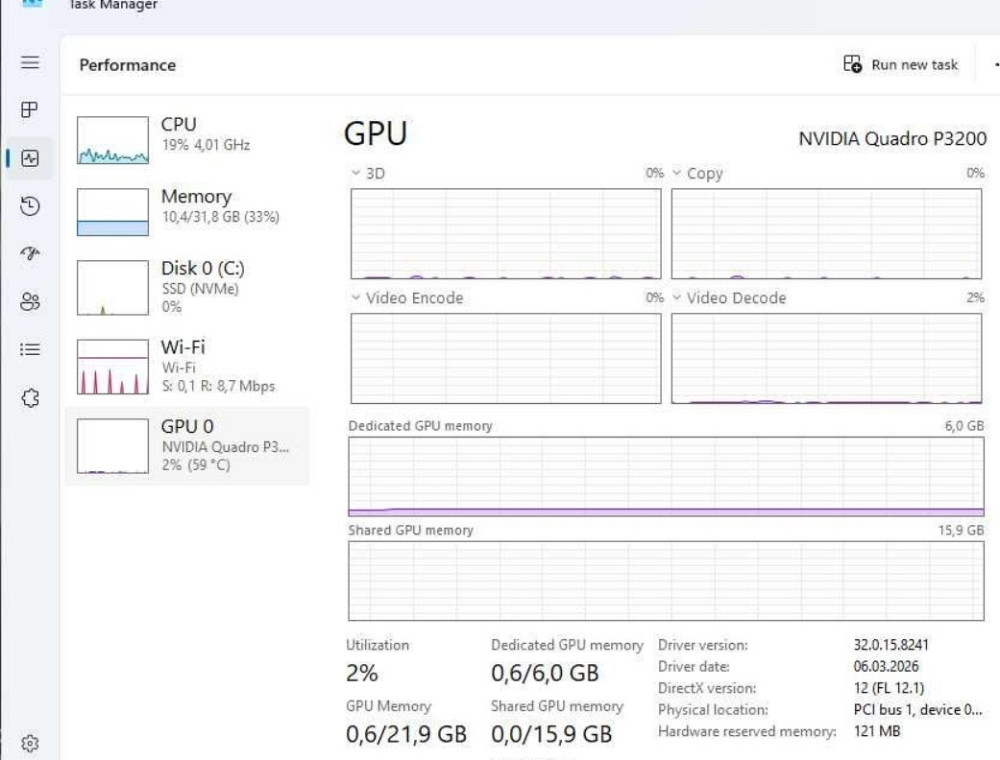Image resolution: width=1000 pixels, height=760 pixels.
Task: Open the Startup apps page
Action: pyautogui.click(x=30, y=254)
